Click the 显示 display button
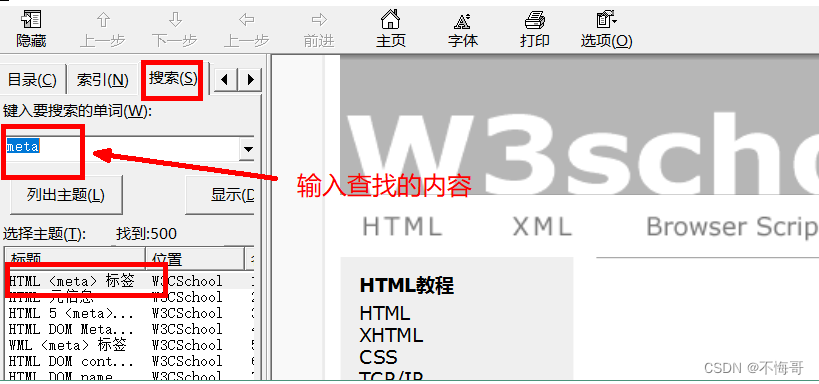Viewport: 819px width, 384px height. point(220,195)
